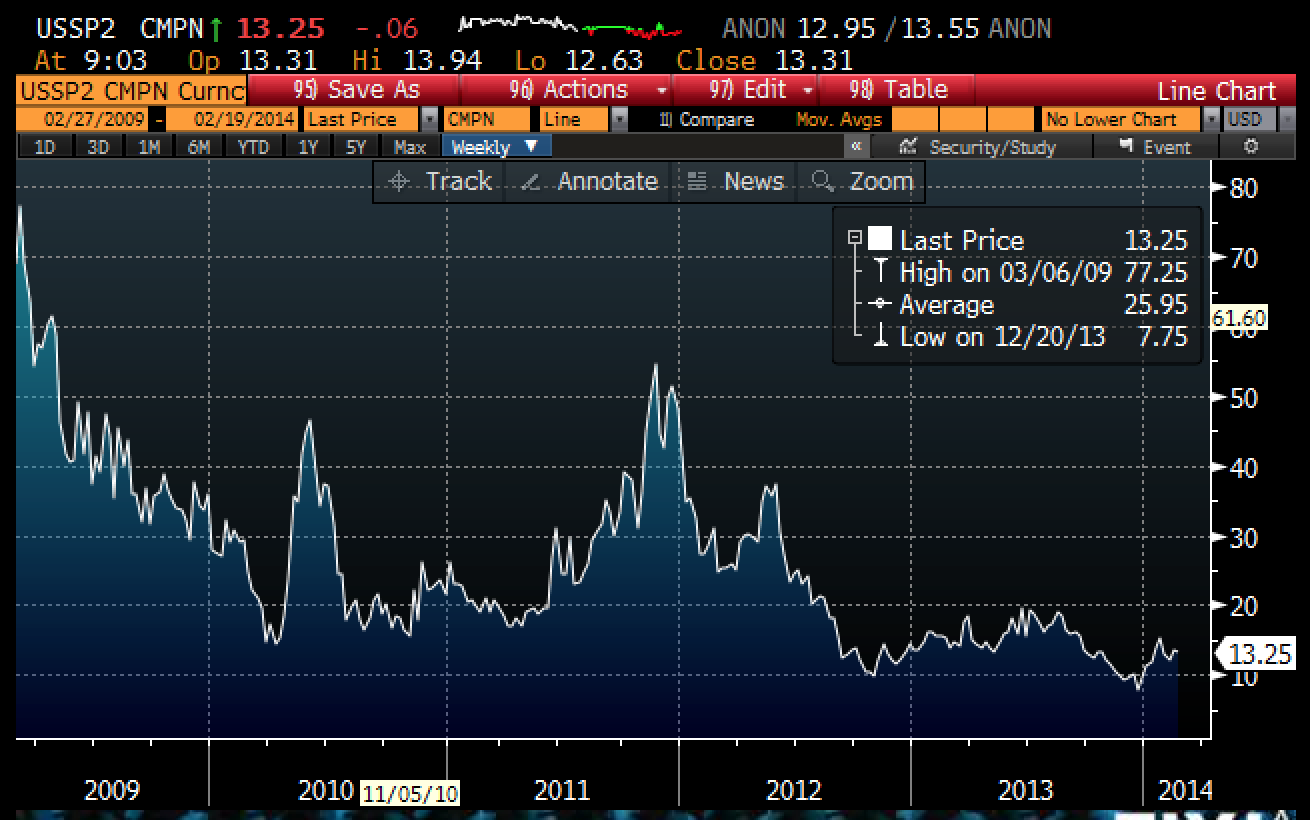
Task: Collapse the legend using the minus box
Action: pos(854,238)
